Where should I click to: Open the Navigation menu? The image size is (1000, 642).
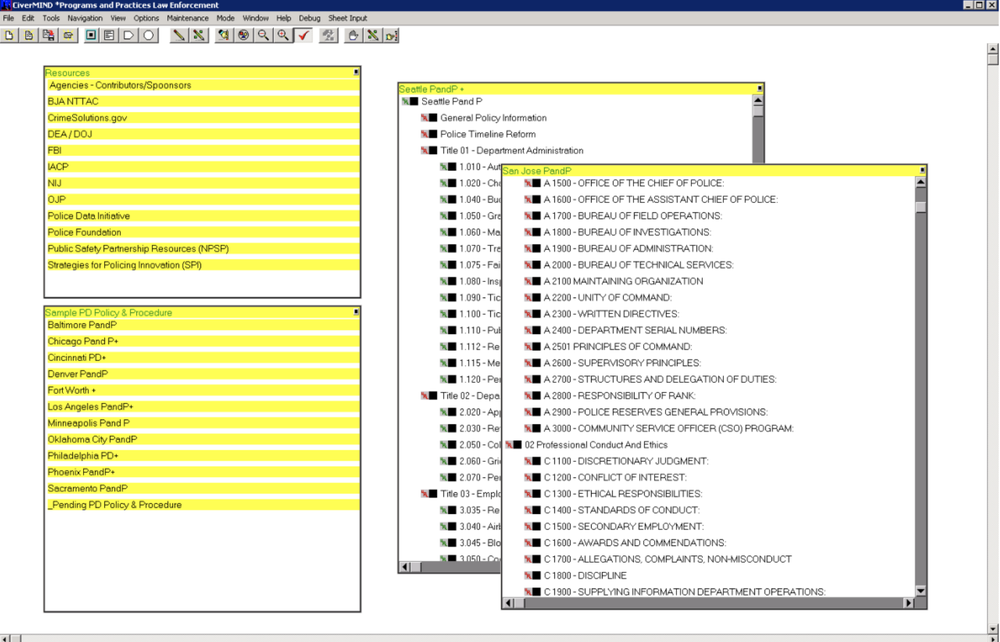85,18
